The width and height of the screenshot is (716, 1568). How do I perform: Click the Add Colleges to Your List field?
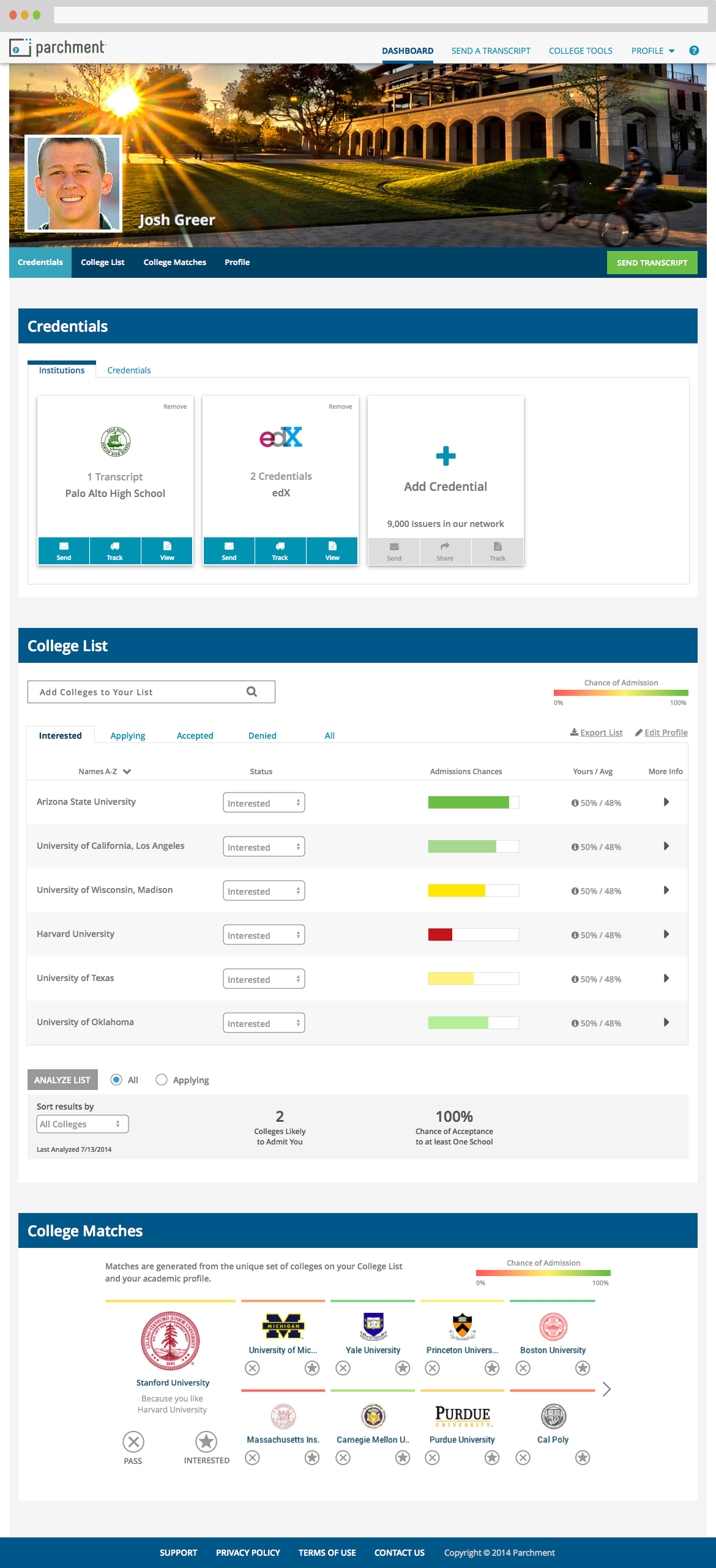pyautogui.click(x=151, y=692)
